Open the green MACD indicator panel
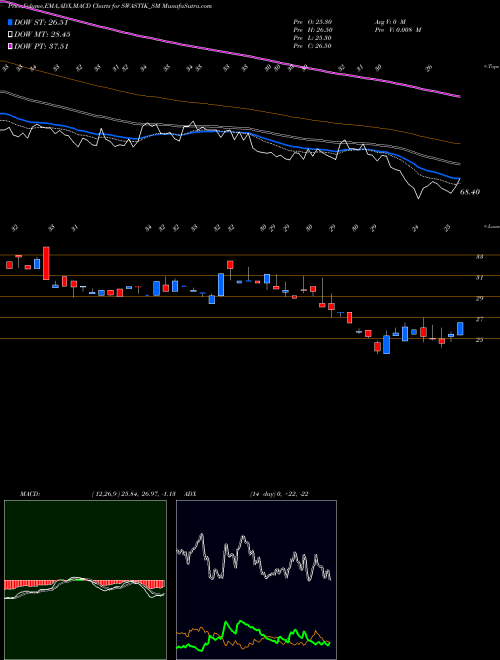This screenshot has height=660, width=500. coord(85,580)
